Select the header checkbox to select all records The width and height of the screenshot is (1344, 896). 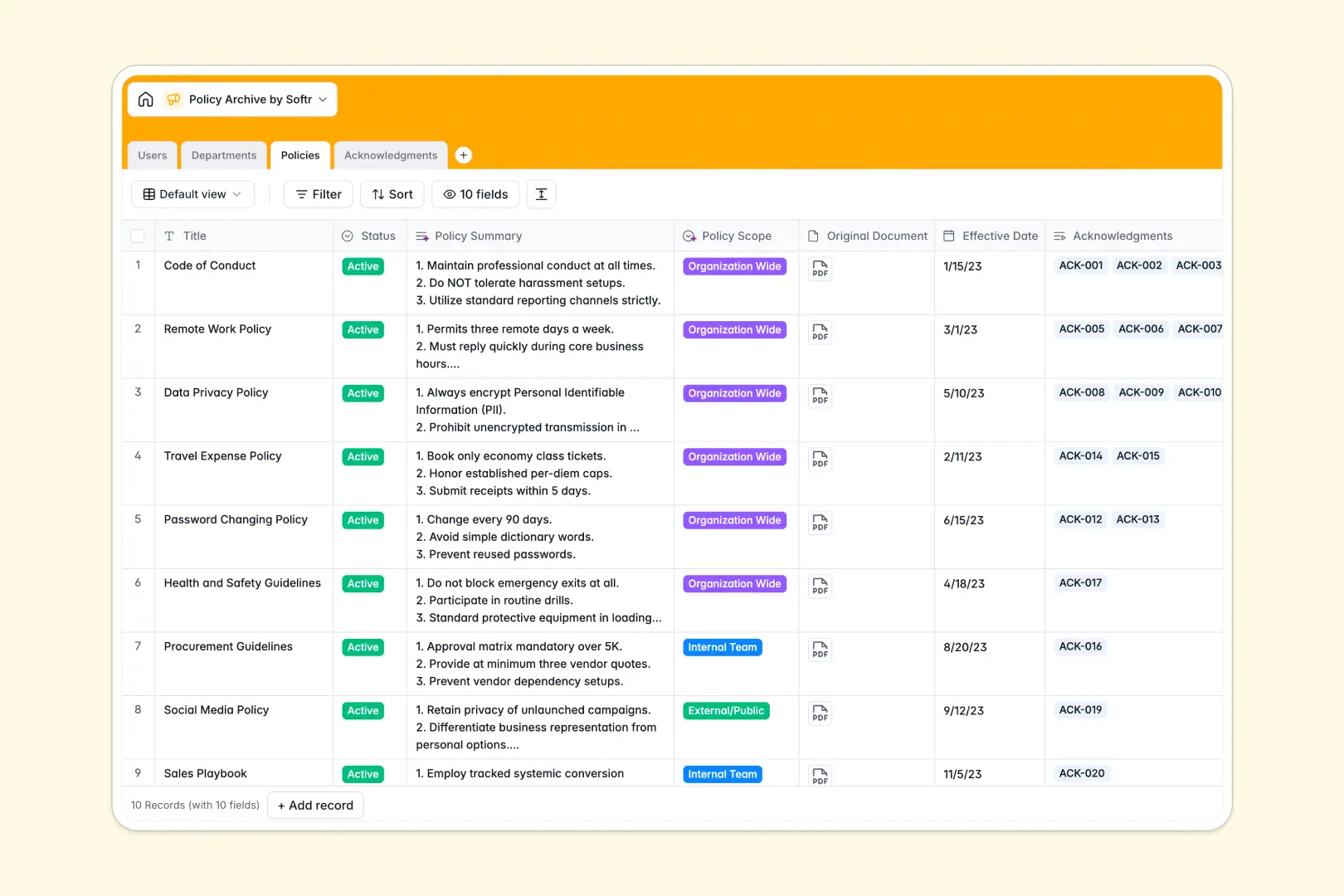pos(138,236)
